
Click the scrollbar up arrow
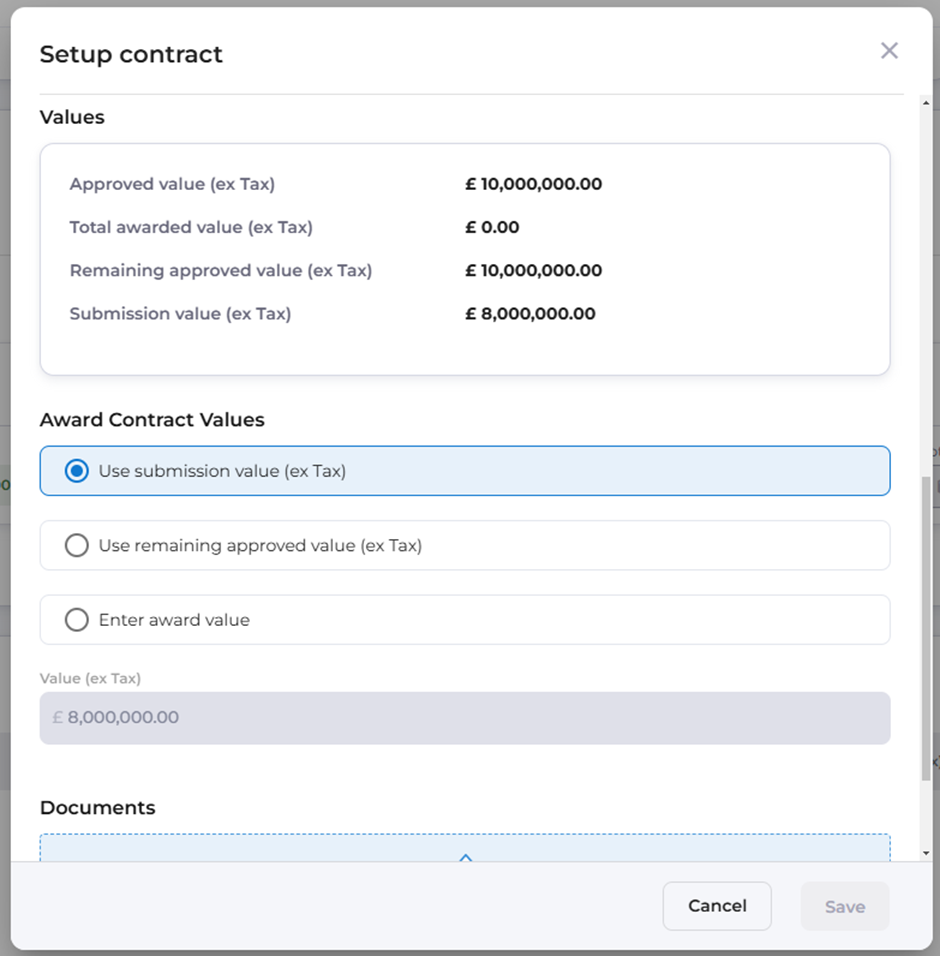pos(925,103)
